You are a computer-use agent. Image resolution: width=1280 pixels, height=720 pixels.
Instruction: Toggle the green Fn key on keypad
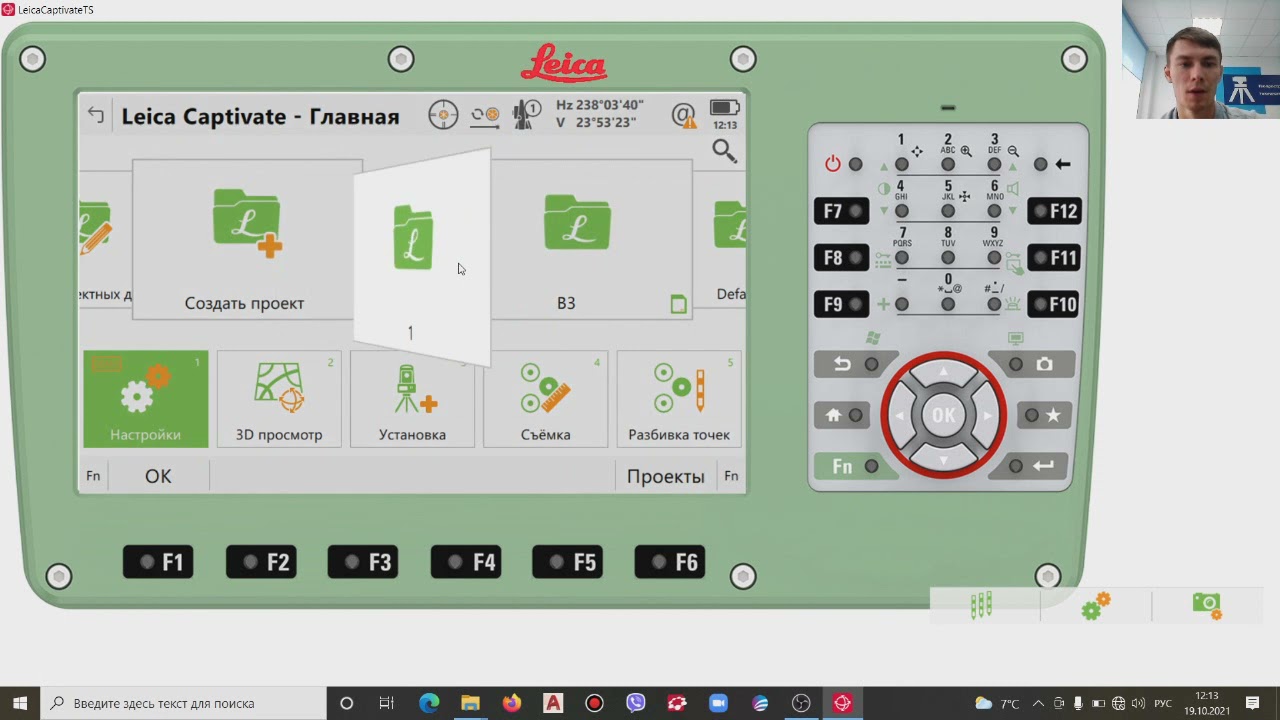click(855, 466)
